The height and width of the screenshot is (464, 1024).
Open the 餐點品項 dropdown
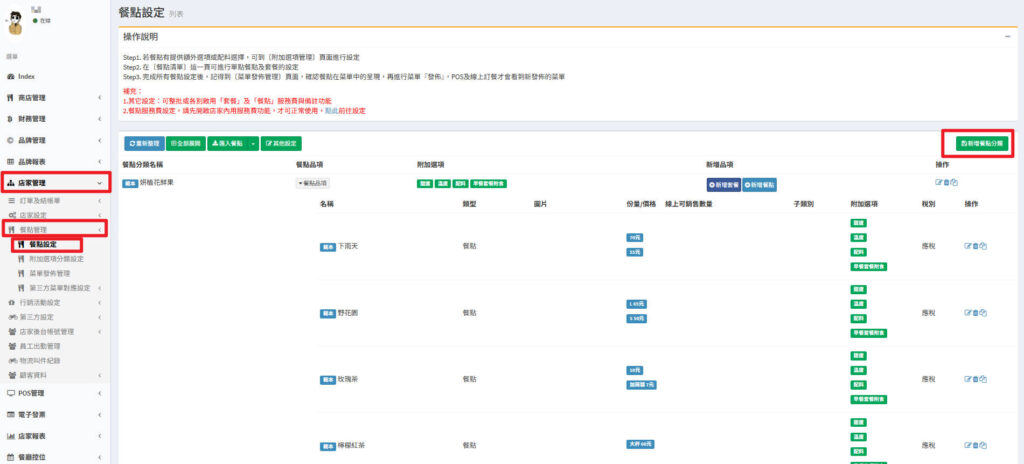(312, 183)
